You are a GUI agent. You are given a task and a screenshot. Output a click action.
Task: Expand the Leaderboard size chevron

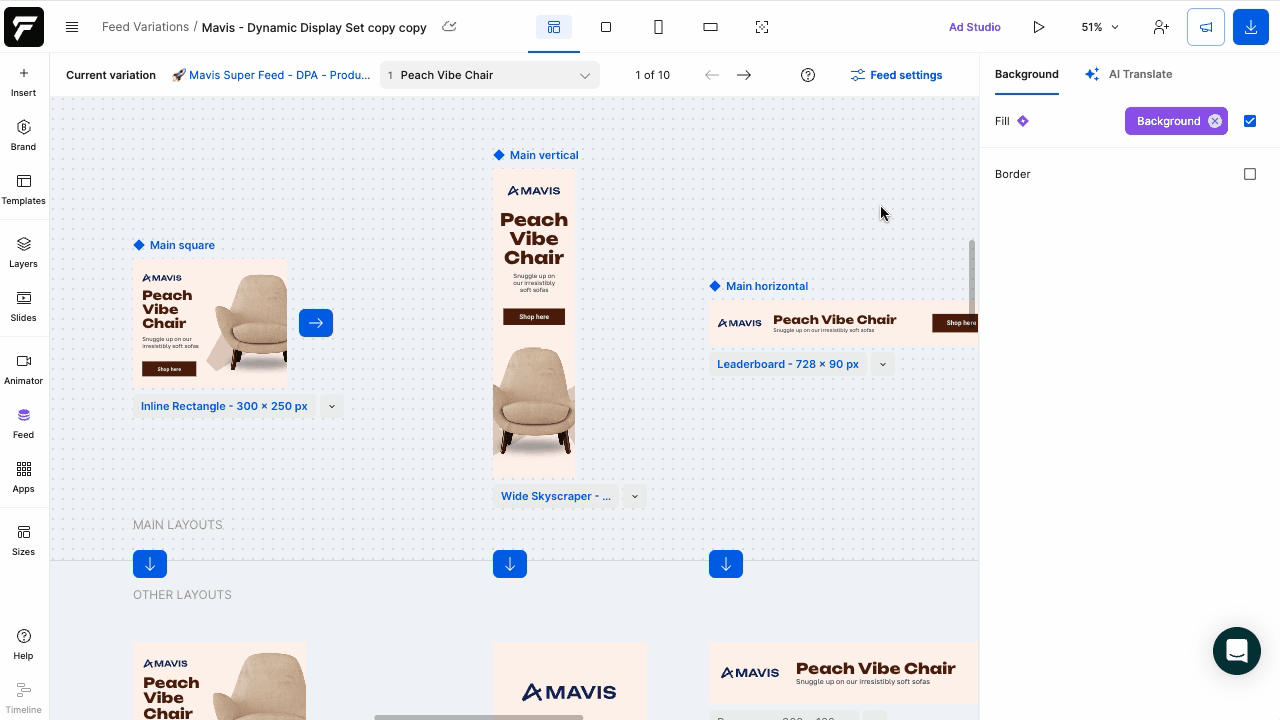[x=882, y=364]
